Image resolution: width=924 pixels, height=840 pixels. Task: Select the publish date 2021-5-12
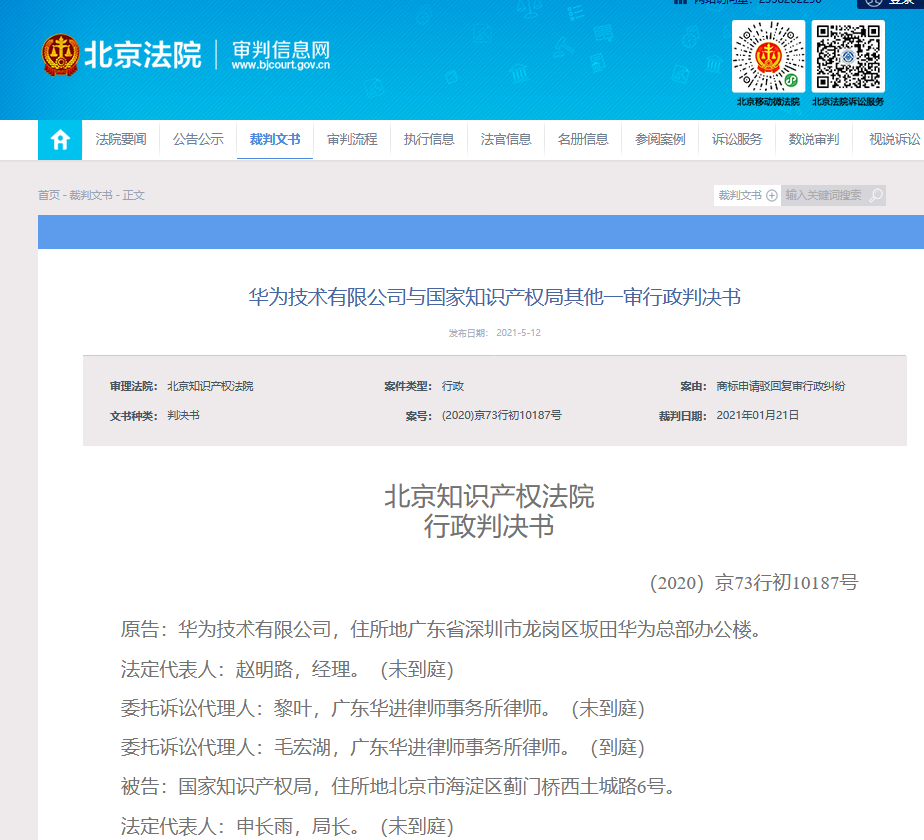point(518,333)
